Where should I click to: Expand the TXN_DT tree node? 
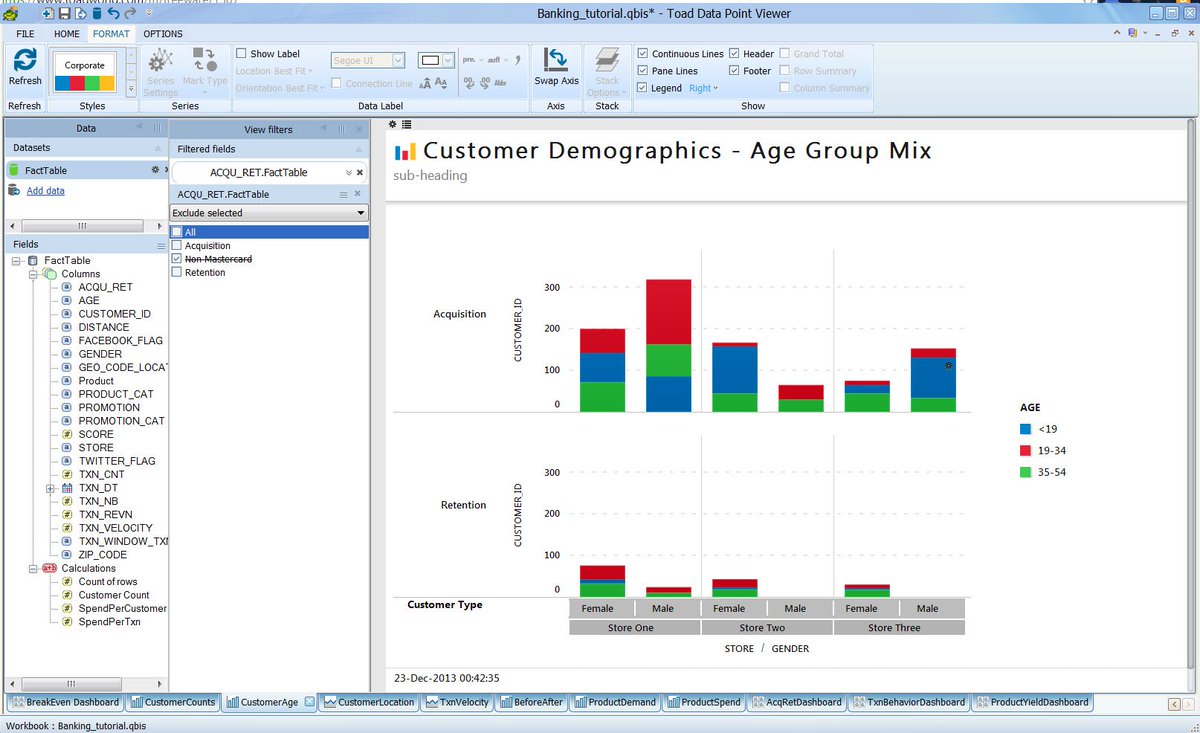(50, 488)
